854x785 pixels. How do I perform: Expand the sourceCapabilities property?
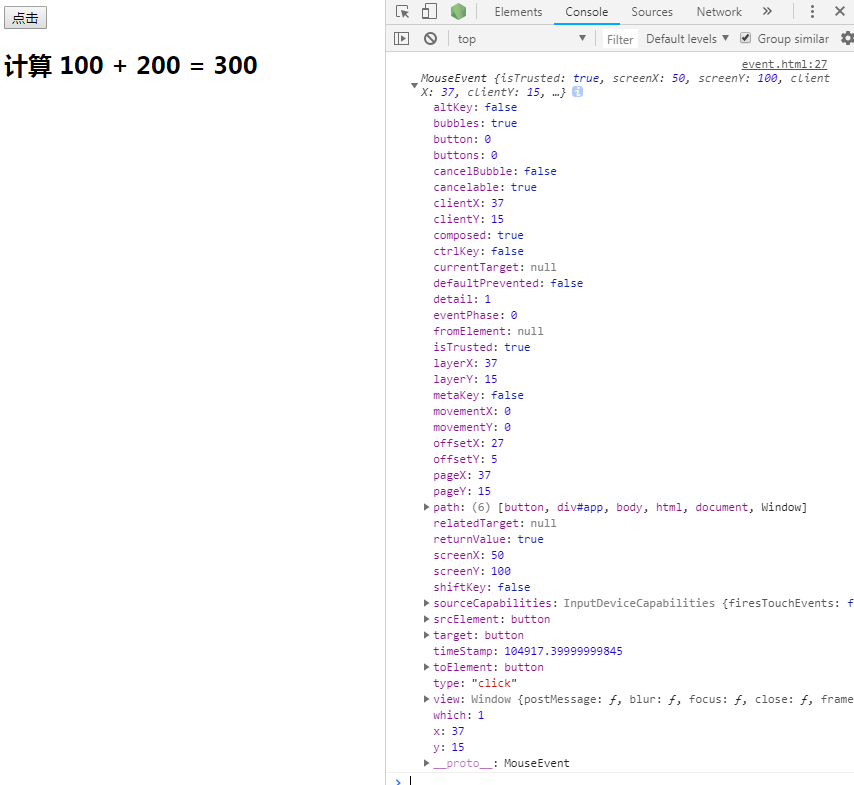pos(427,603)
